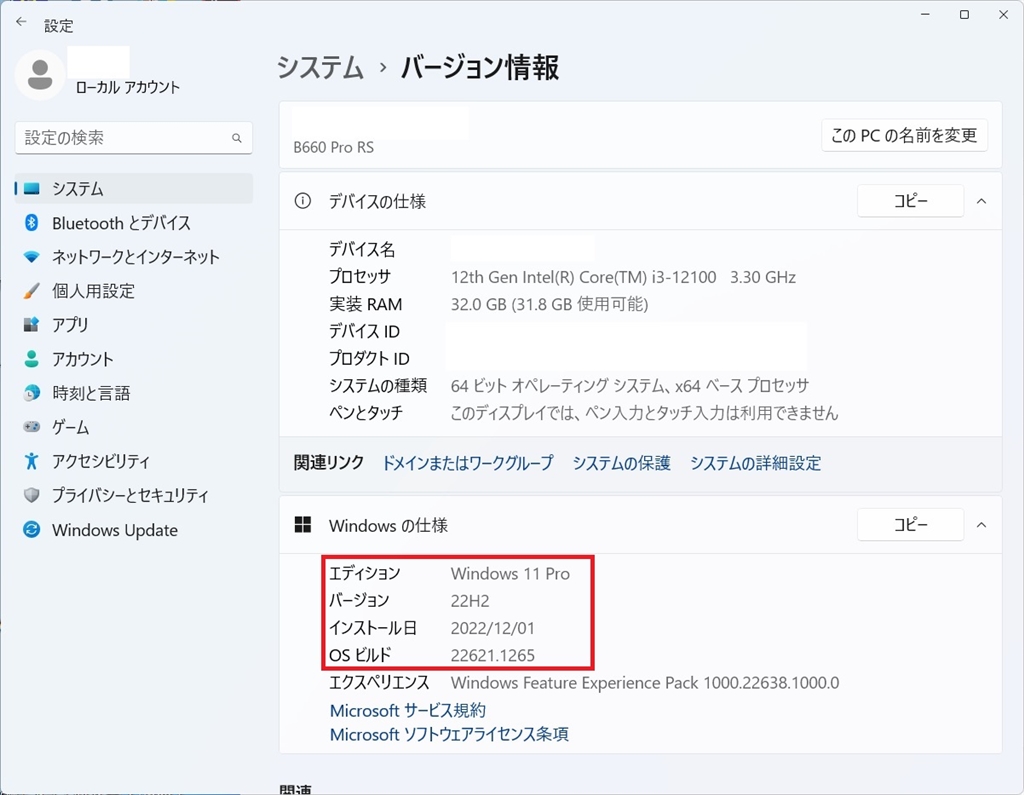This screenshot has width=1024, height=795.
Task: Click the 関連リンク label
Action: (x=328, y=463)
